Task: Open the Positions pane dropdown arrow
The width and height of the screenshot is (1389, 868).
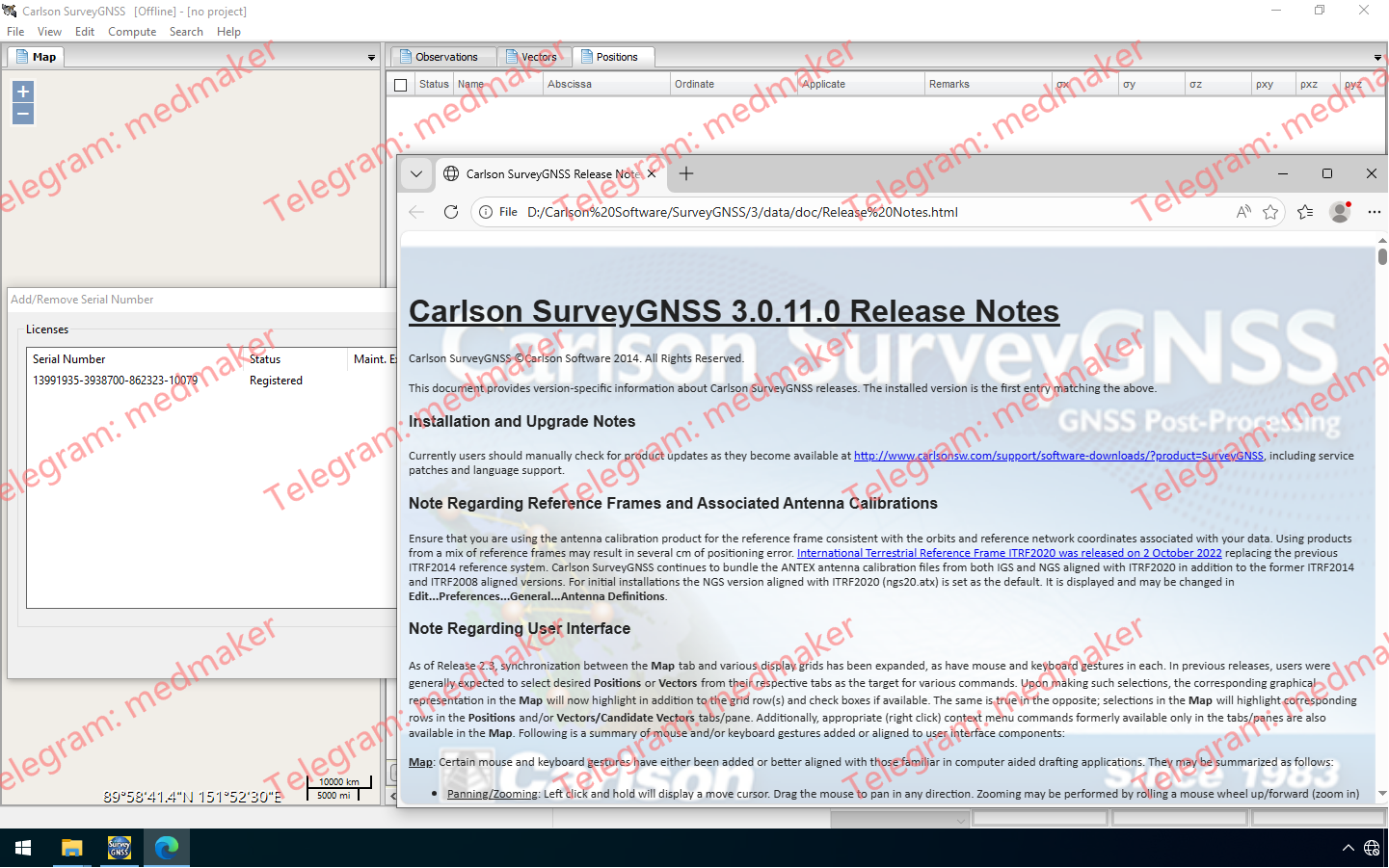Action: point(1376,58)
